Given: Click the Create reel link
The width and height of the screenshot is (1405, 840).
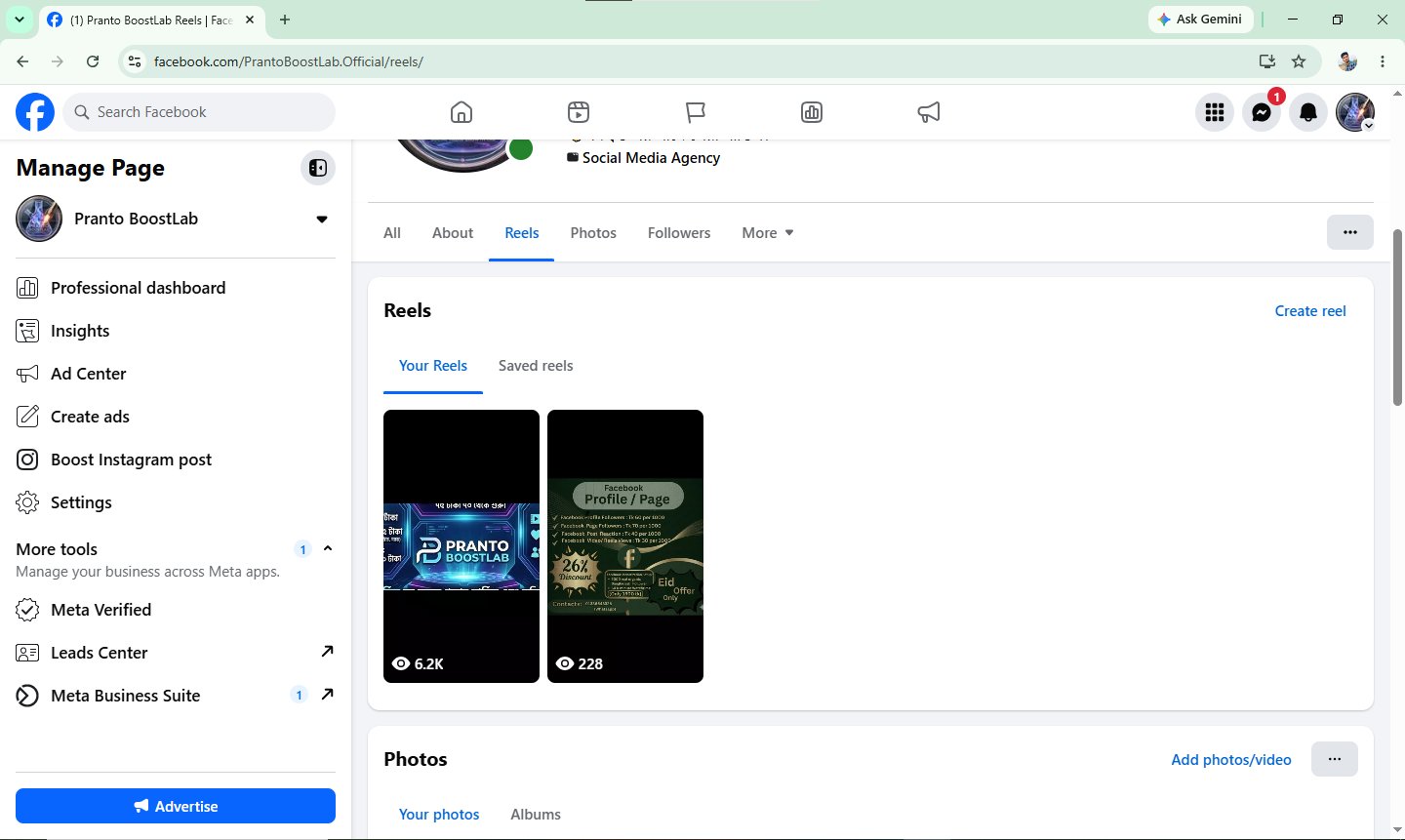Looking at the screenshot, I should 1310,311.
